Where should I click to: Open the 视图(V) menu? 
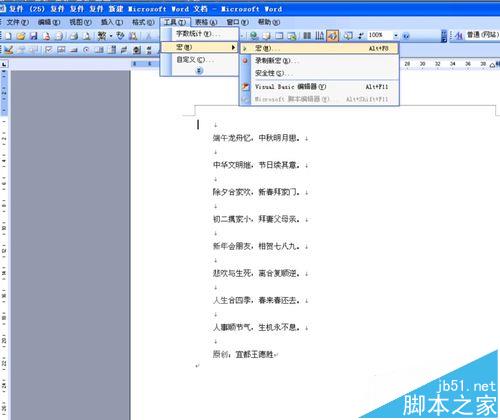click(x=80, y=22)
